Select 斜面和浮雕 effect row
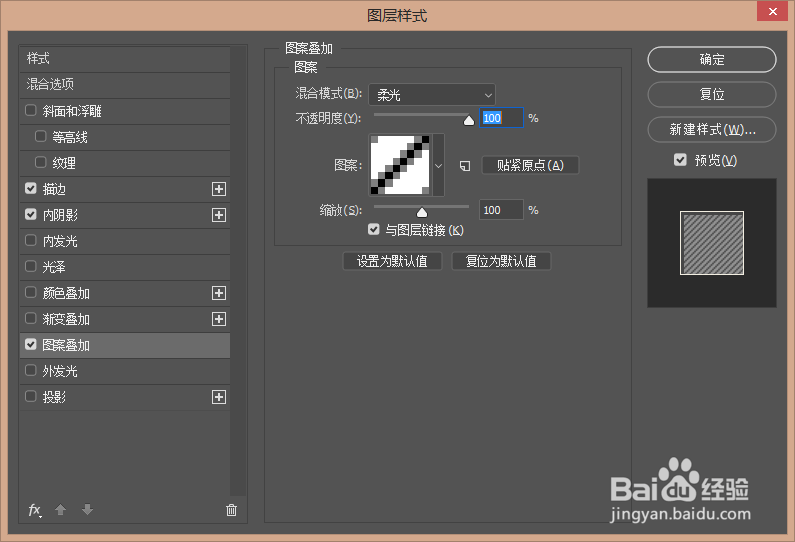This screenshot has height=542, width=795. [125, 111]
